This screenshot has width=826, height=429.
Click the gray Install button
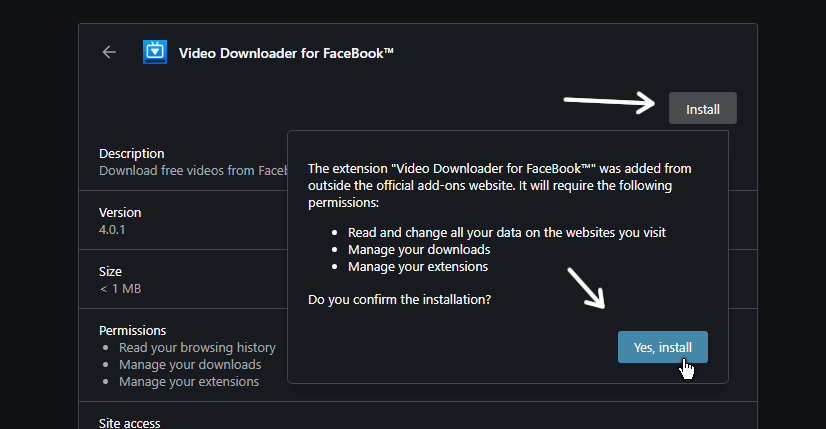[x=703, y=109]
